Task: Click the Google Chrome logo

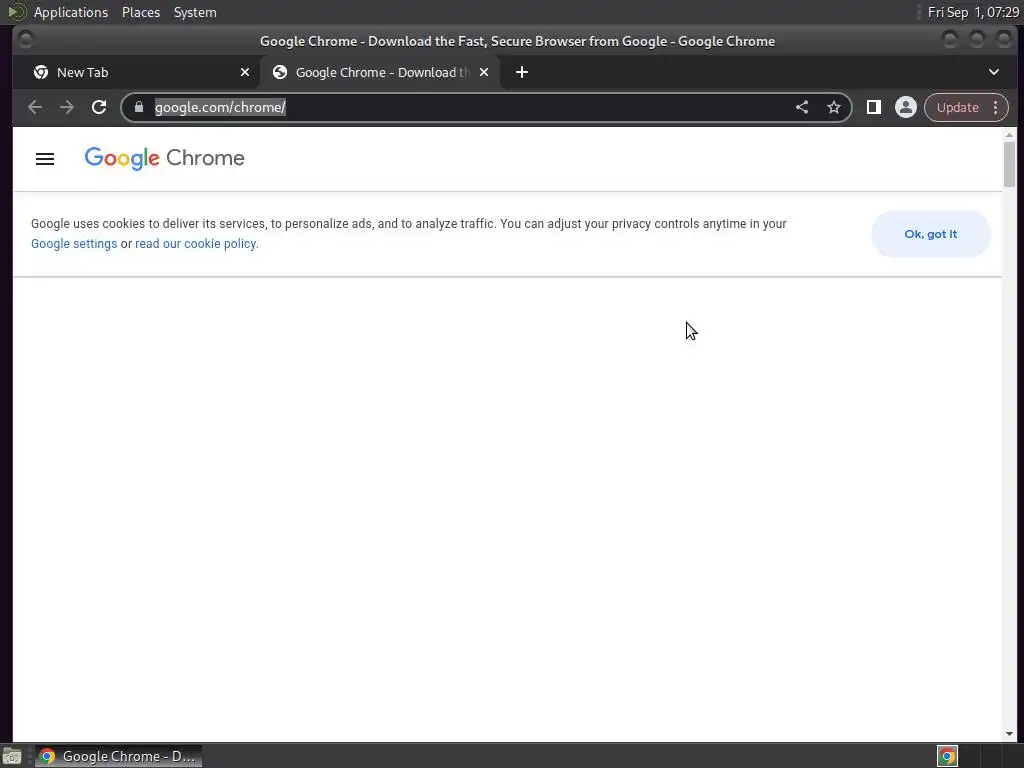Action: coord(164,158)
